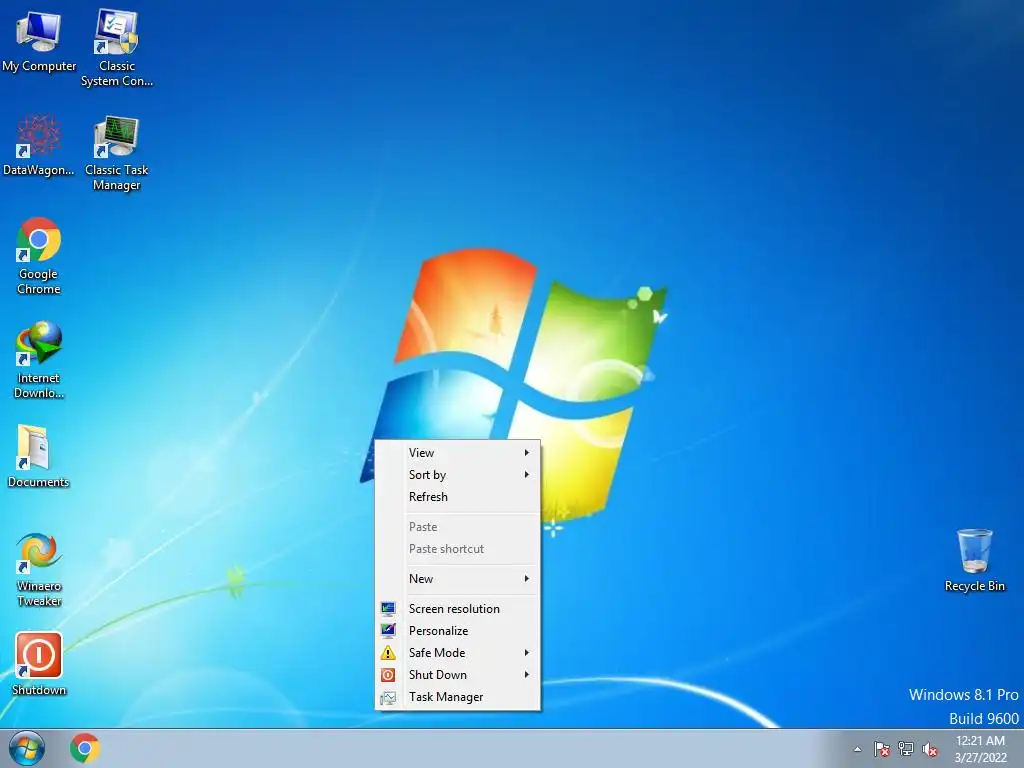1024x768 pixels.
Task: Choose Refresh in the context menu
Action: [458, 497]
